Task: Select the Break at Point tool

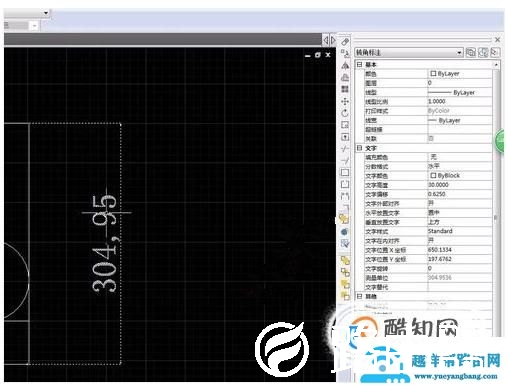Action: tap(345, 172)
